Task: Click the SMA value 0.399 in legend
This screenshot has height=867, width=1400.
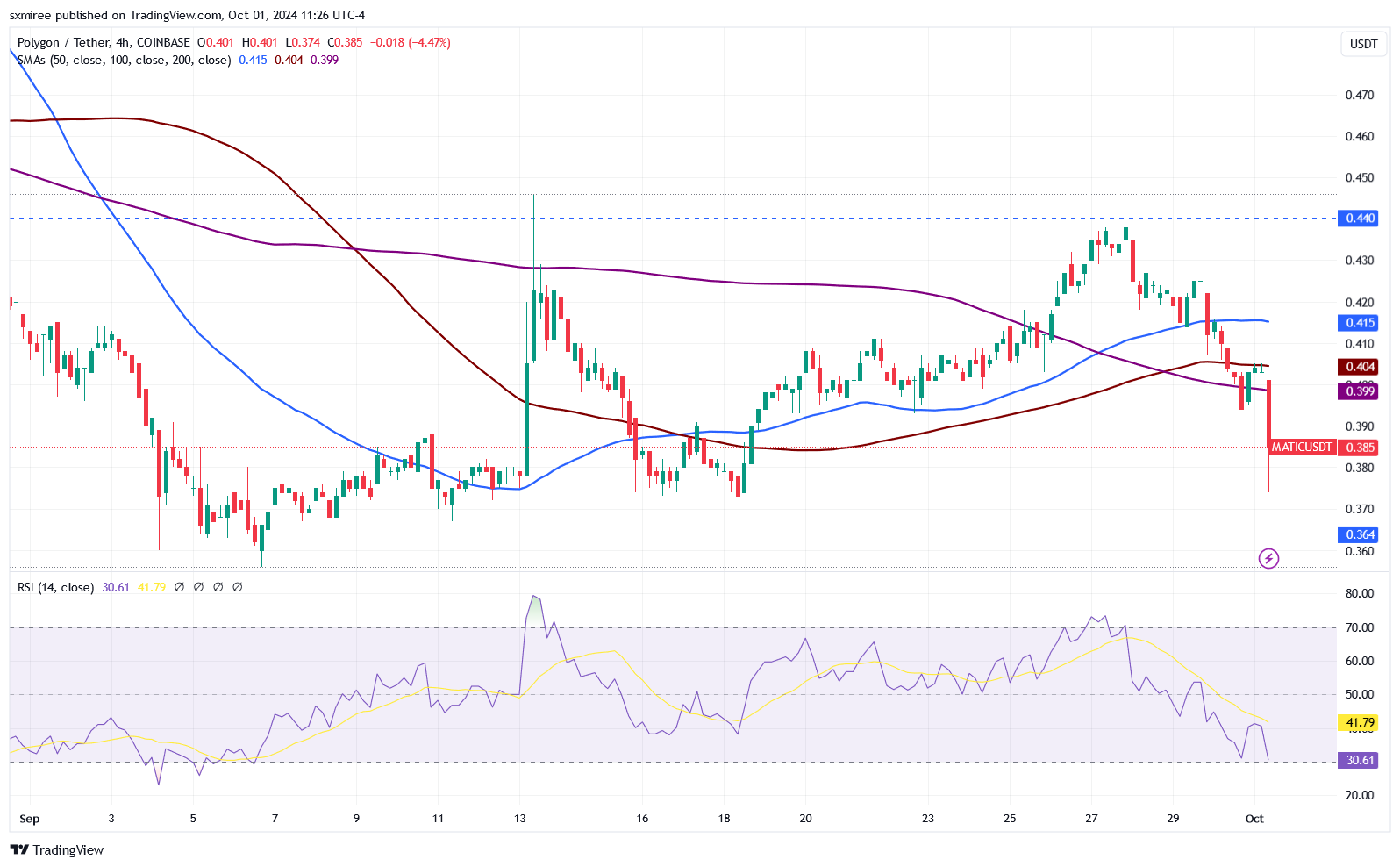Action: tap(325, 60)
